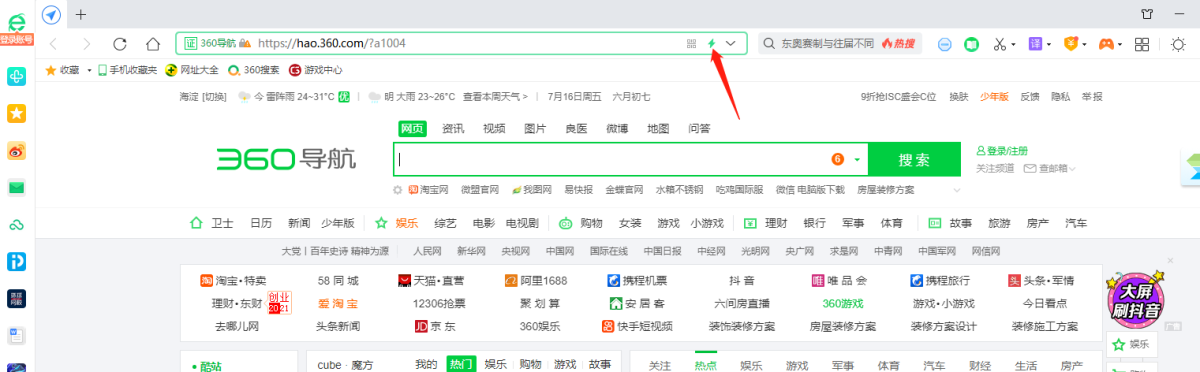Image resolution: width=1200 pixels, height=372 pixels.
Task: Click the forward navigation arrow
Action: [x=87, y=44]
